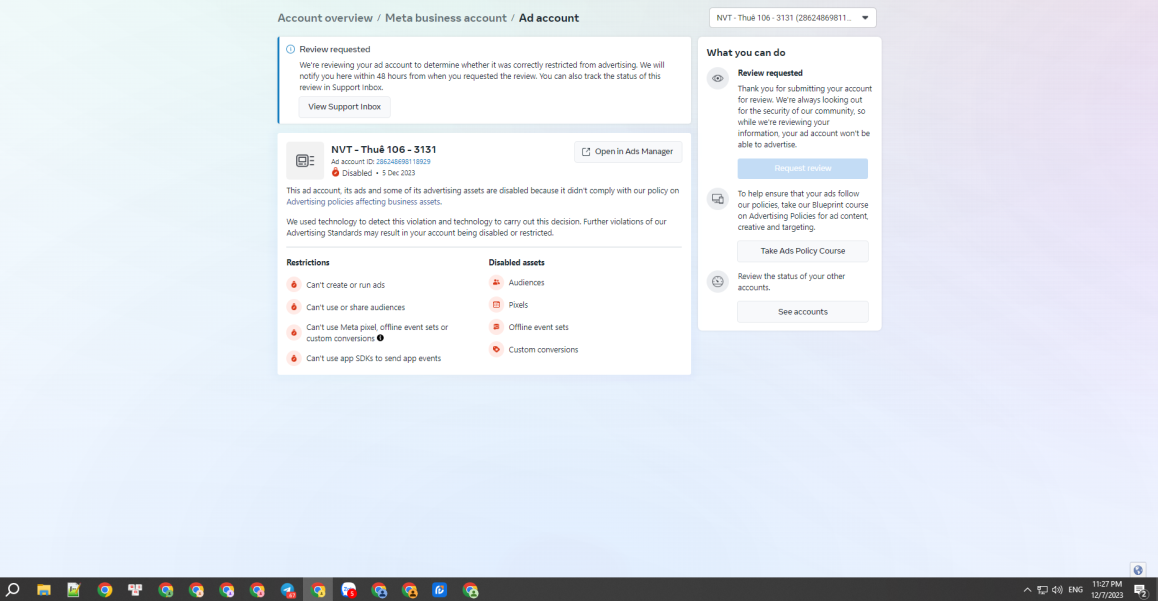This screenshot has width=1158, height=601.
Task: Click the Pixels disabled asset icon
Action: (x=496, y=304)
